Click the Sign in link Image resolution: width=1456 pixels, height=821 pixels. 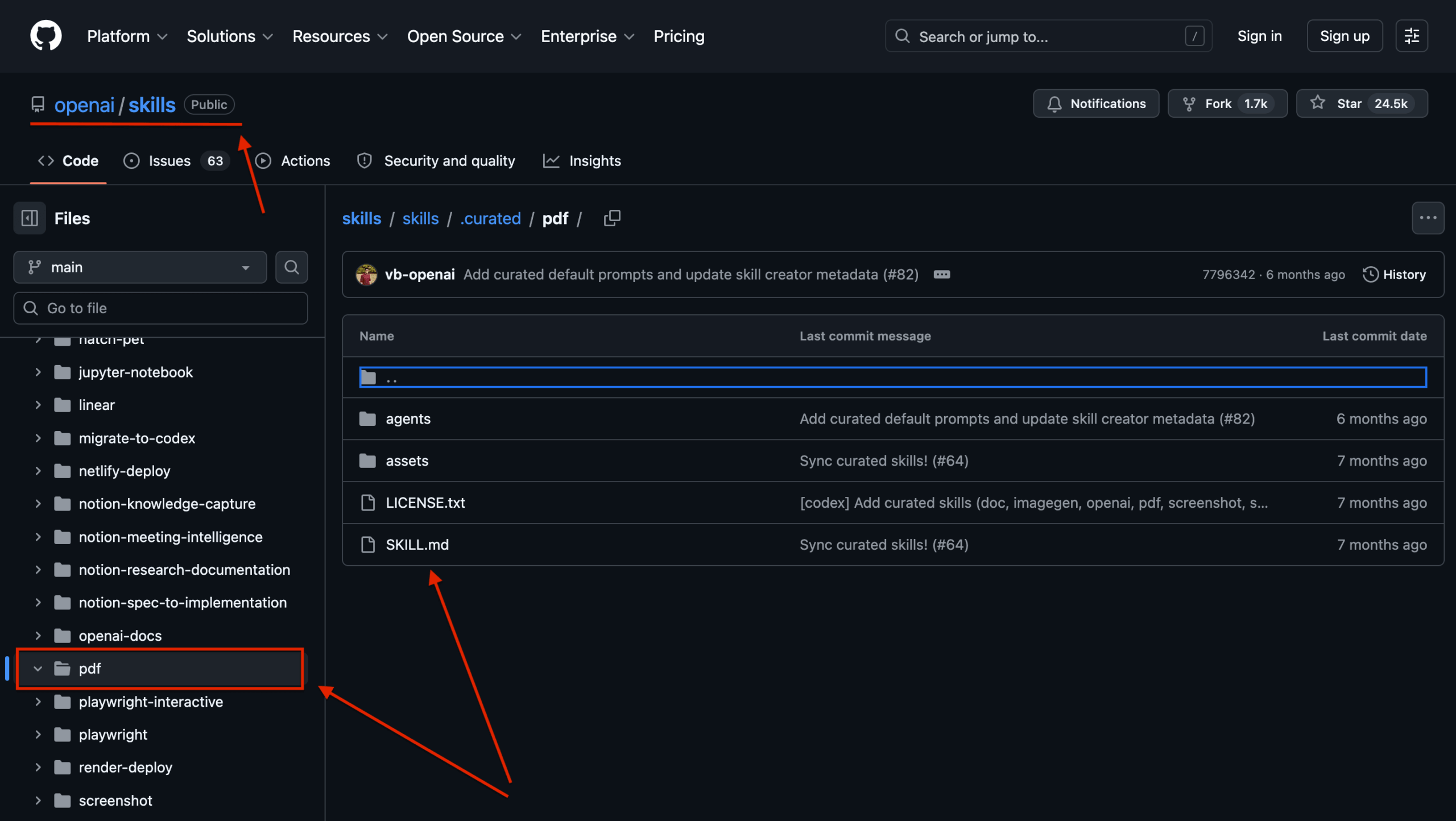pos(1259,36)
